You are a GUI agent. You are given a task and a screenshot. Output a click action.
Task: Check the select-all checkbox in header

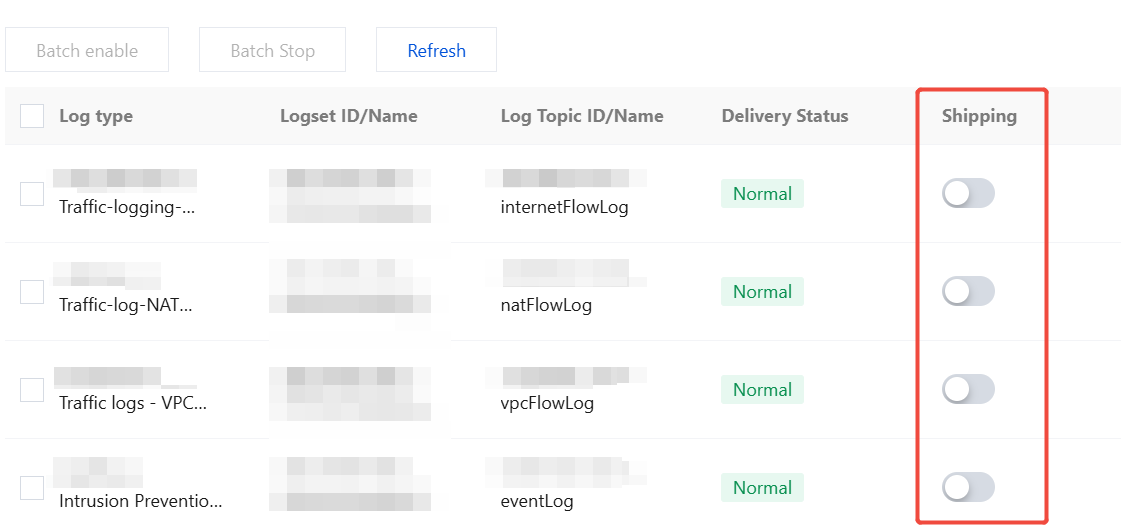32,116
